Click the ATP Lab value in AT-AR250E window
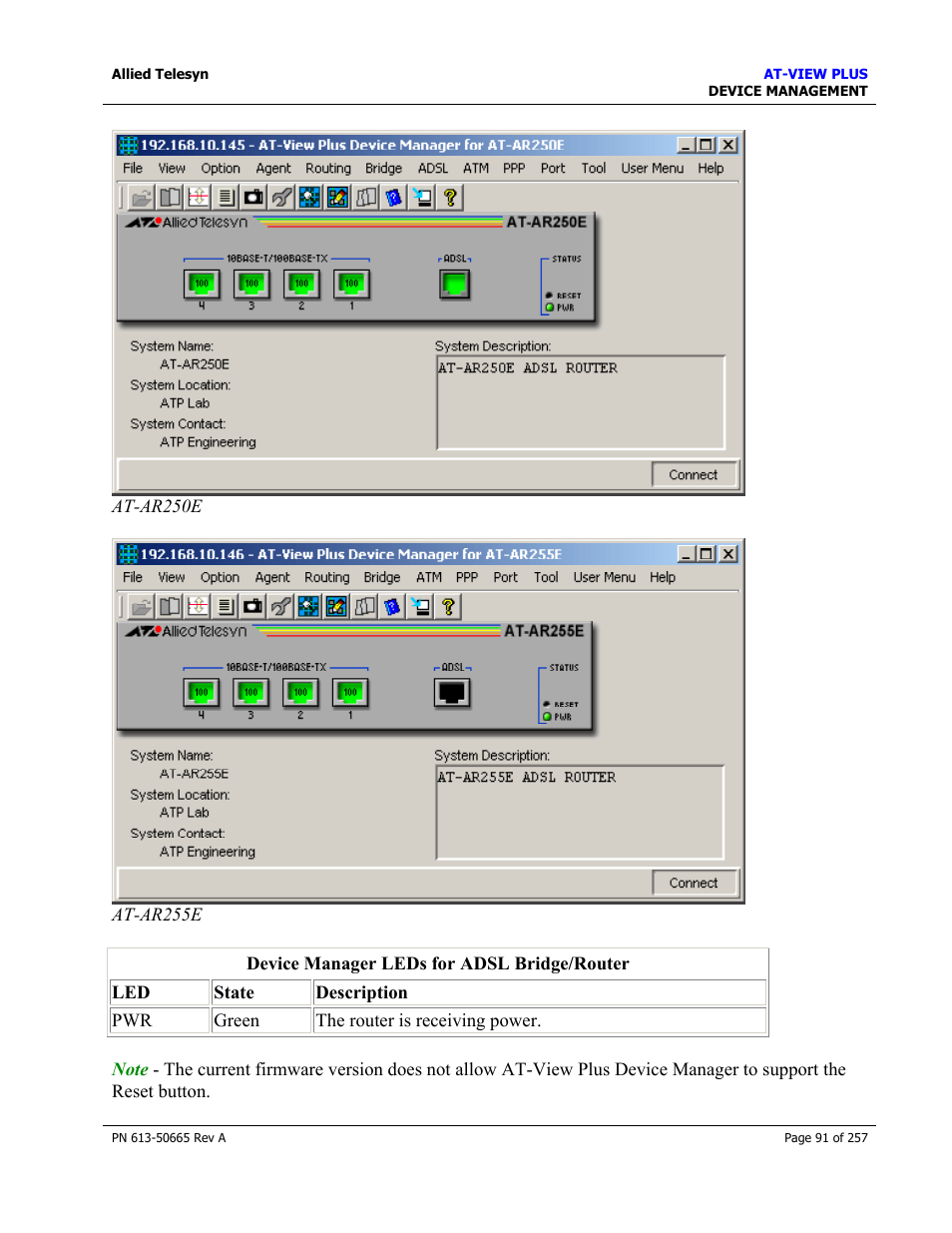Screen dimensions: 952x1233 pyautogui.click(x=185, y=403)
